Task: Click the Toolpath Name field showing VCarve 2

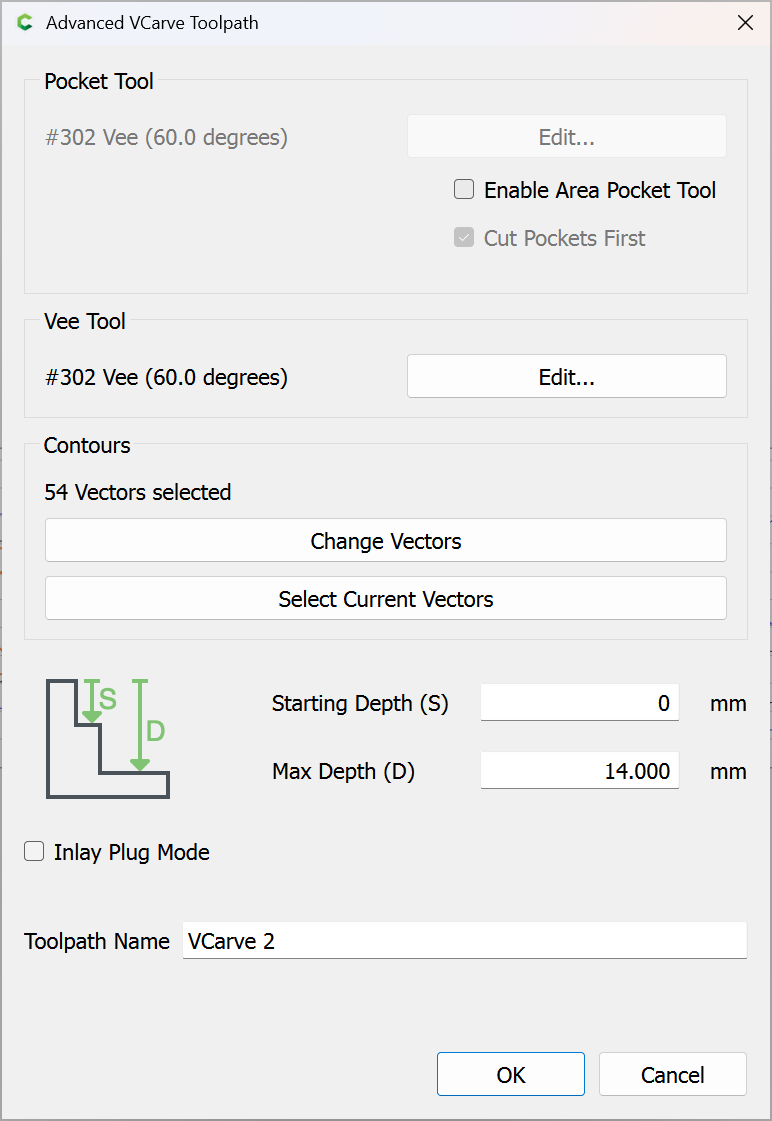Action: 465,940
